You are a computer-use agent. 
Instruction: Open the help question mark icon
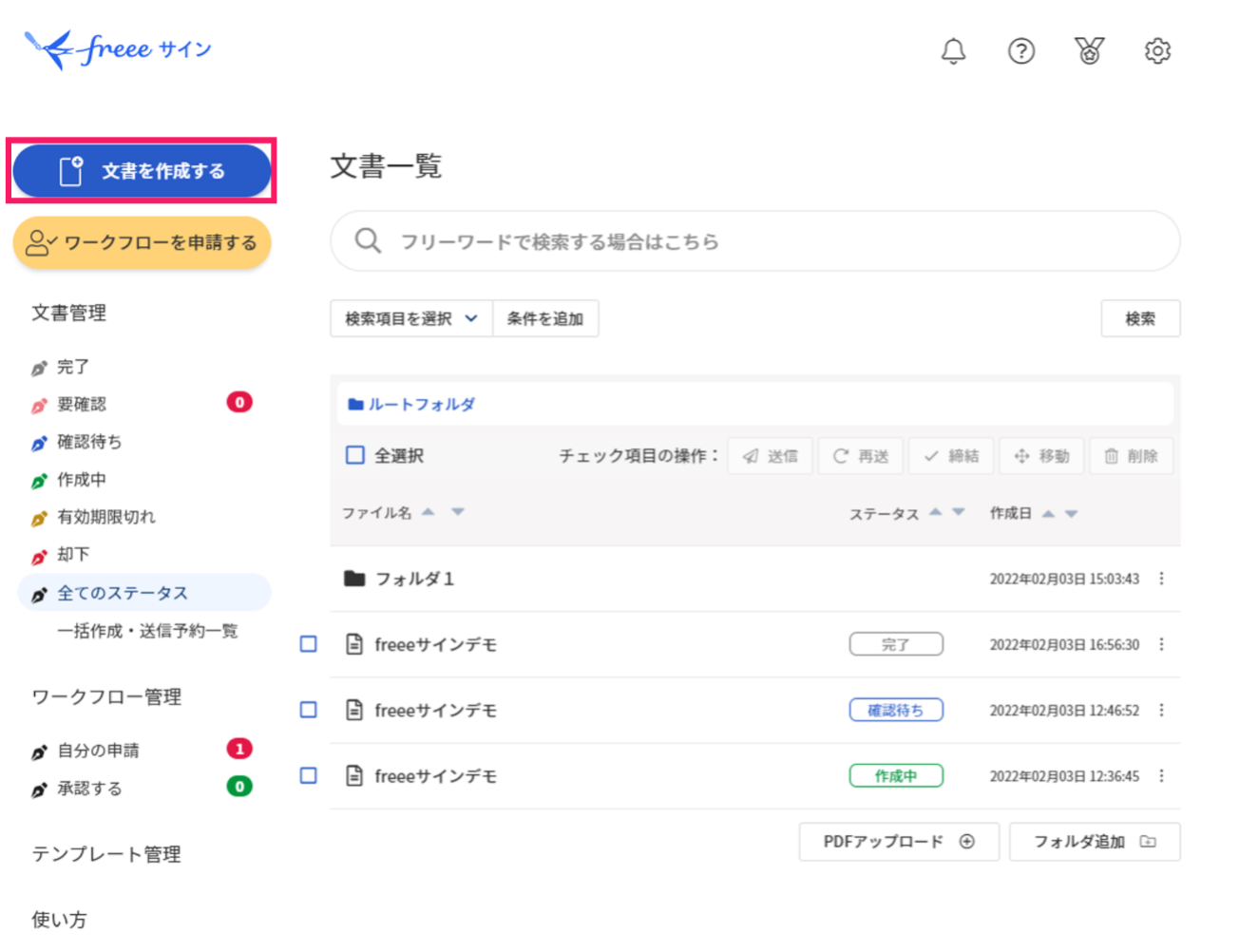tap(1021, 50)
